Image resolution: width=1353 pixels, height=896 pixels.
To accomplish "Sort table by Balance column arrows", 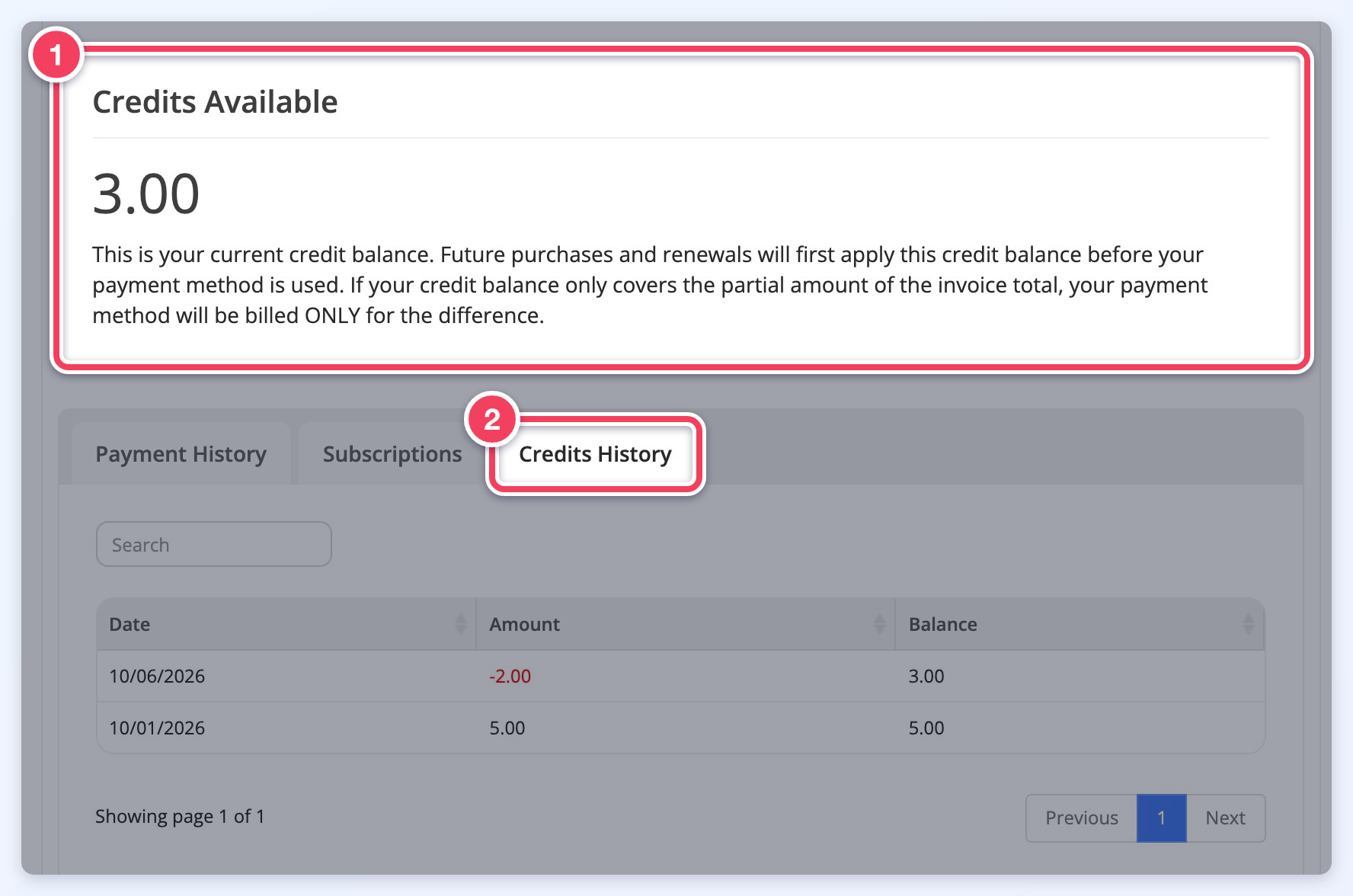I will click(x=1248, y=624).
